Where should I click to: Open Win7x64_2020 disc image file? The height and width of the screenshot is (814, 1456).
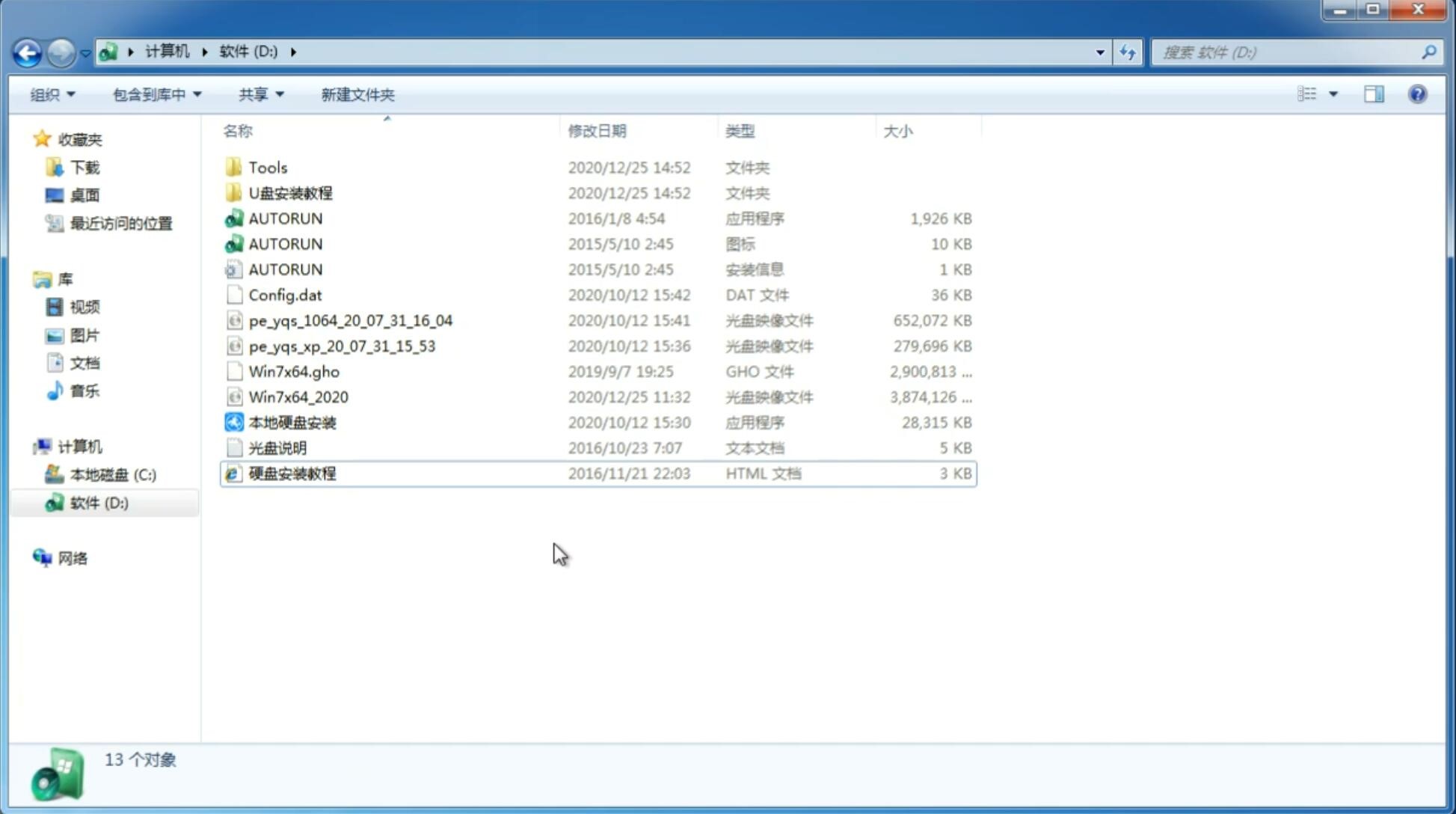pyautogui.click(x=298, y=396)
